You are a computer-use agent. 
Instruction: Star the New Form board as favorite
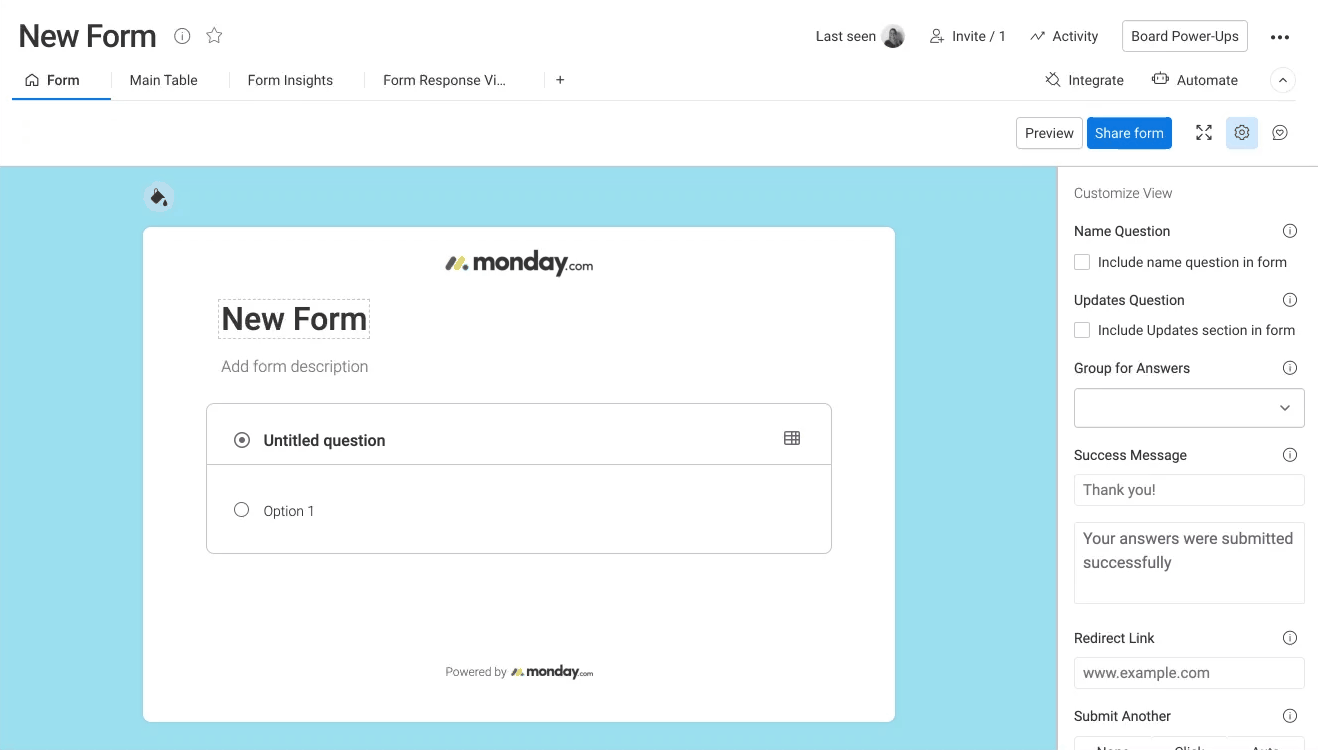pyautogui.click(x=214, y=36)
